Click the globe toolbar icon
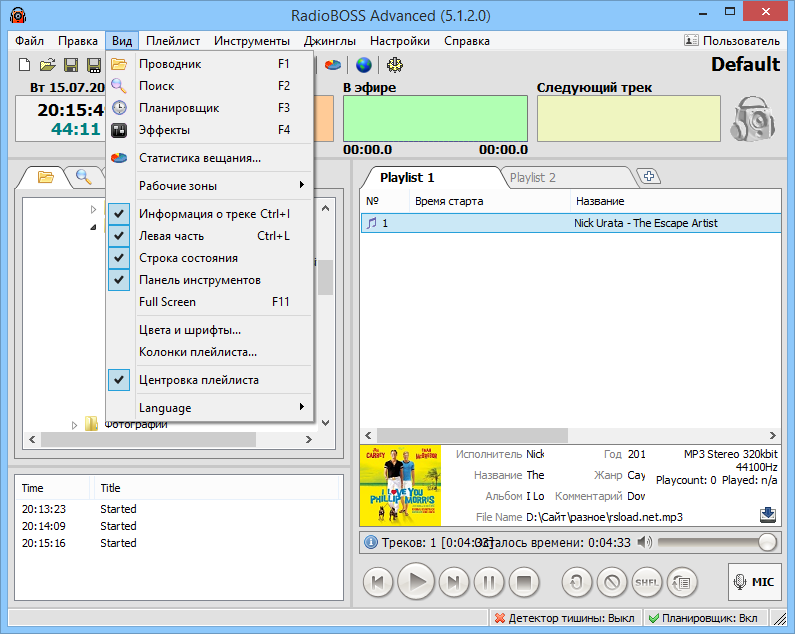 (364, 64)
